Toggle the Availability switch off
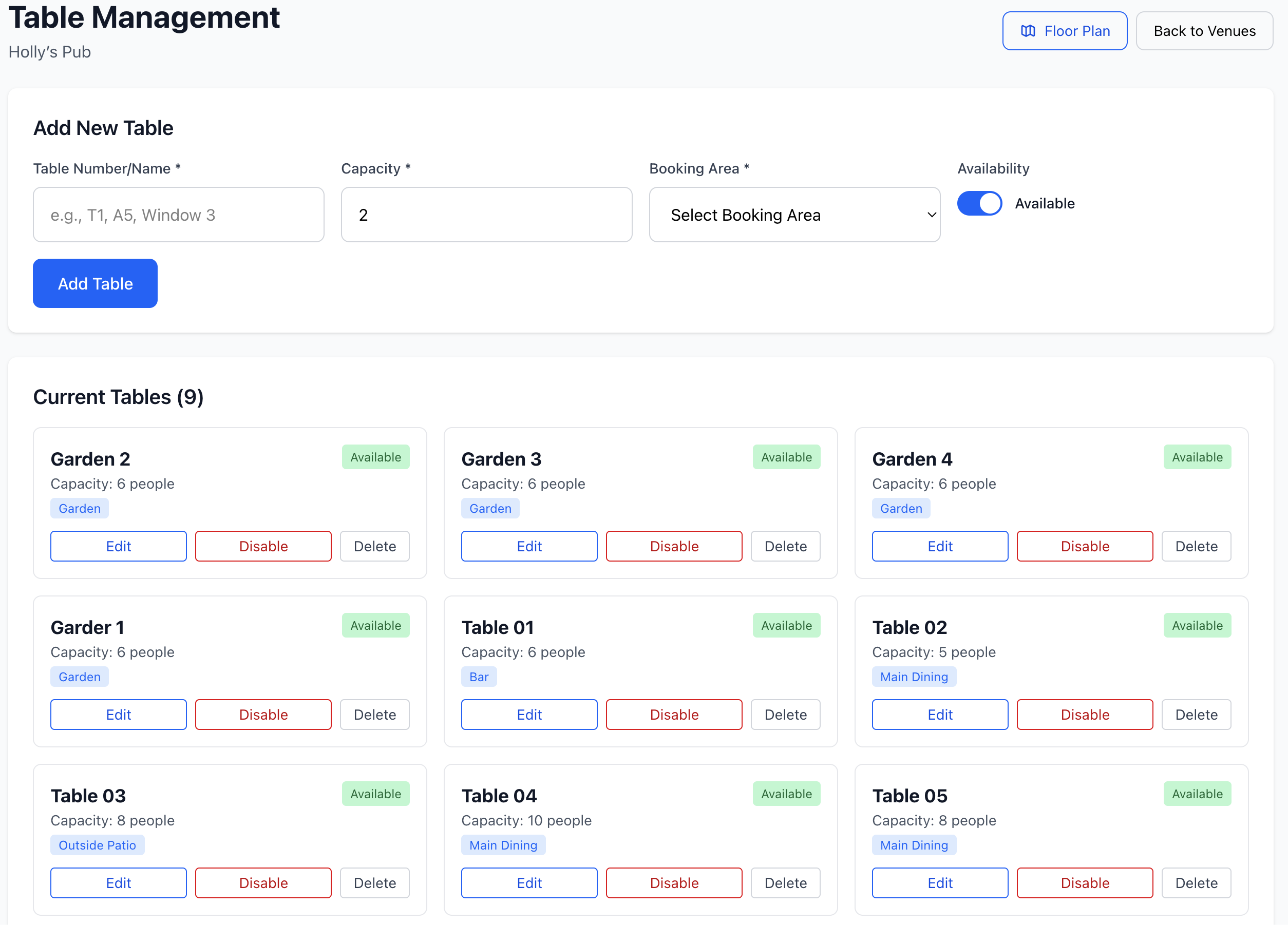Viewport: 1288px width, 925px height. pyautogui.click(x=980, y=203)
